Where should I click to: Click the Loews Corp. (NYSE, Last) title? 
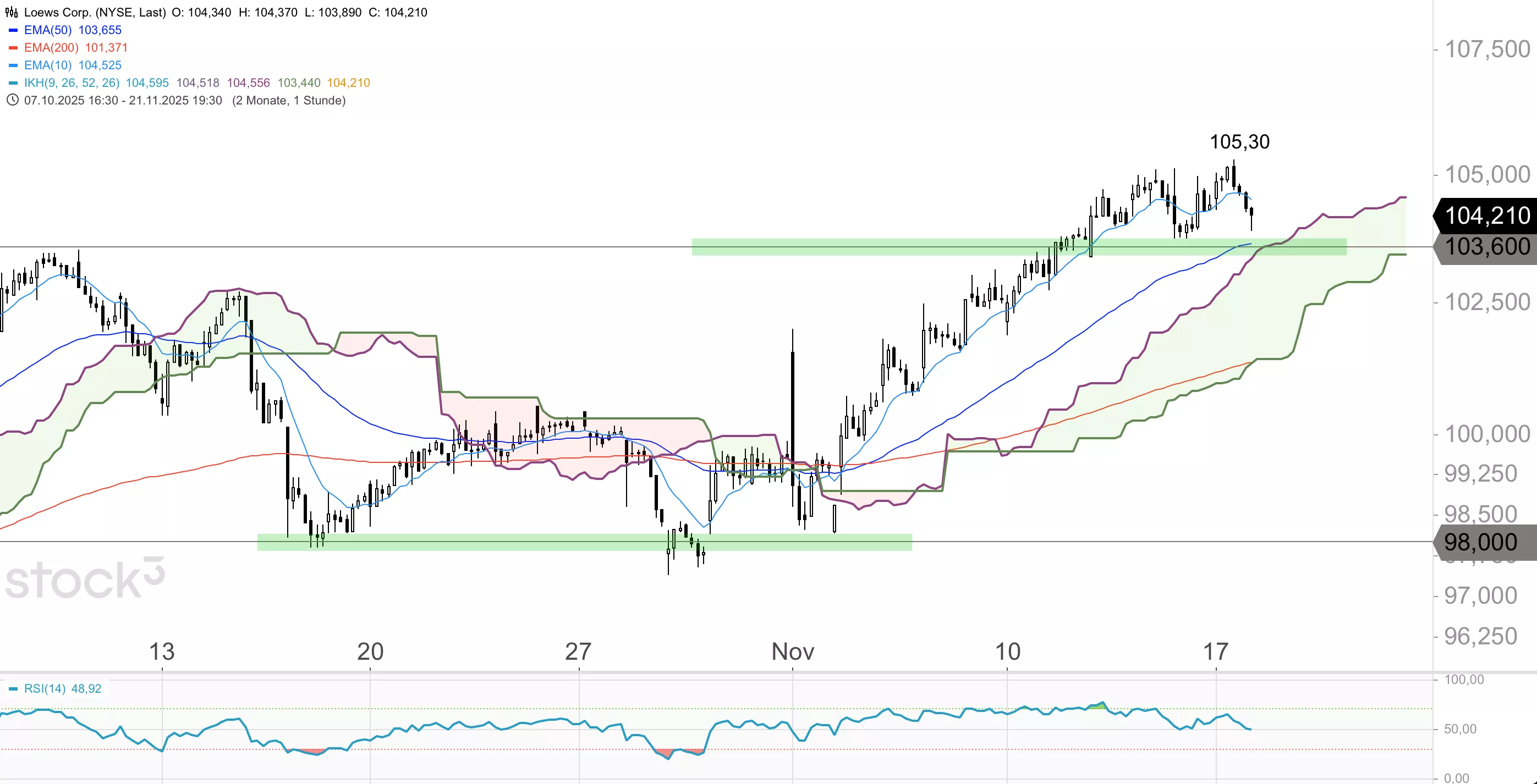click(95, 13)
